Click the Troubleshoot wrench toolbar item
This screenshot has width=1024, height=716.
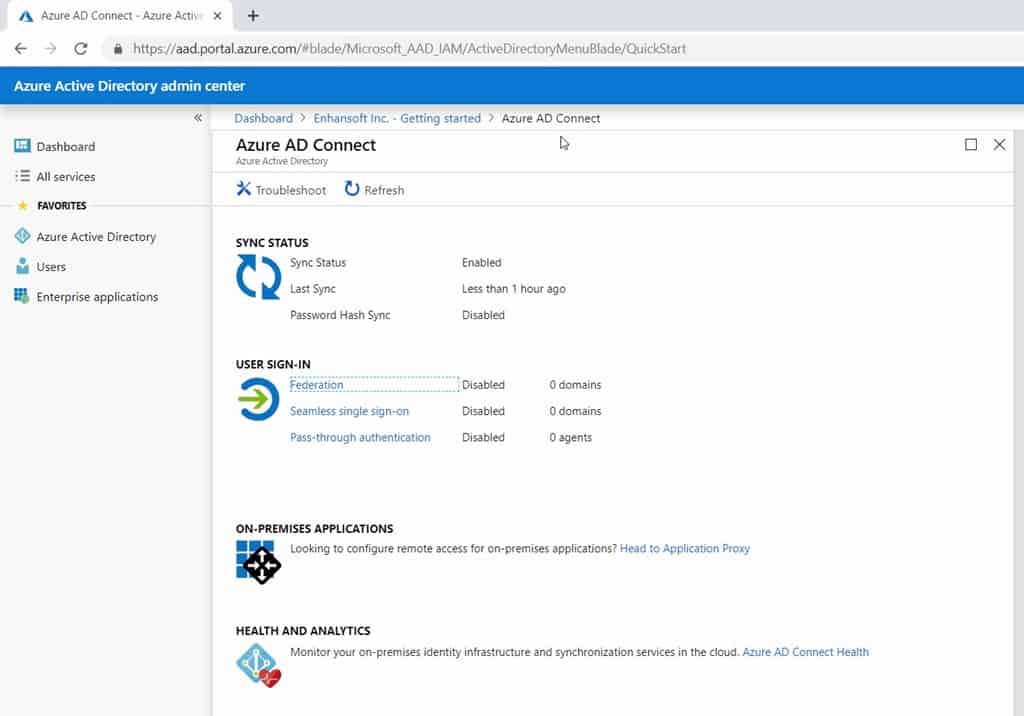tap(280, 189)
